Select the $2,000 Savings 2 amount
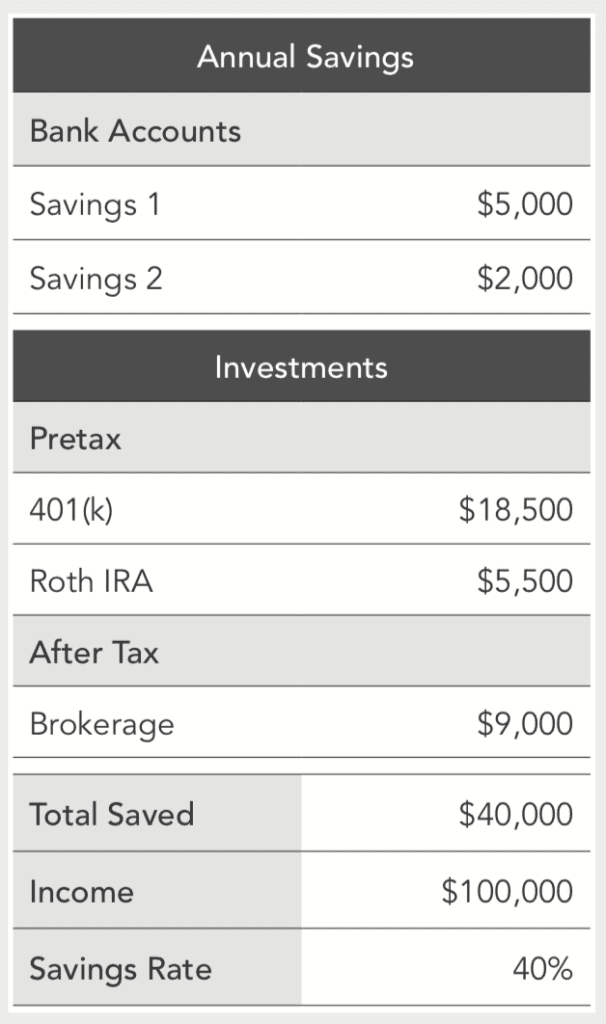The image size is (606, 1024). pos(524,278)
